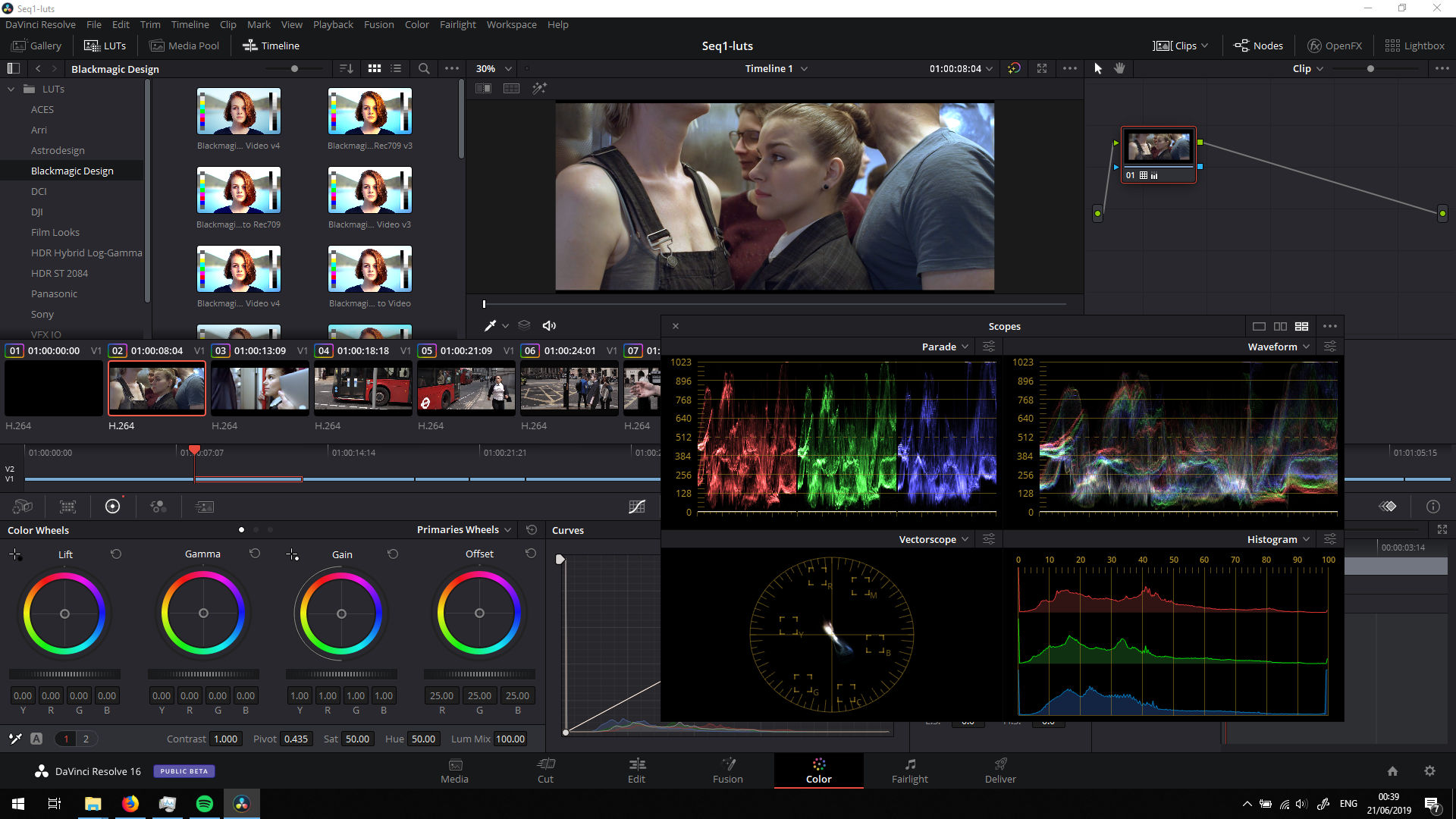
Task: Select the Color Wheels palette icon
Action: [x=112, y=507]
